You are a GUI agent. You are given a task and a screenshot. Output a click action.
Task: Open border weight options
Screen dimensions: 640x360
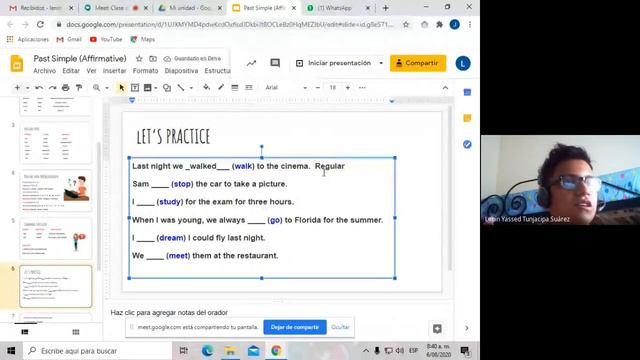coord(235,87)
